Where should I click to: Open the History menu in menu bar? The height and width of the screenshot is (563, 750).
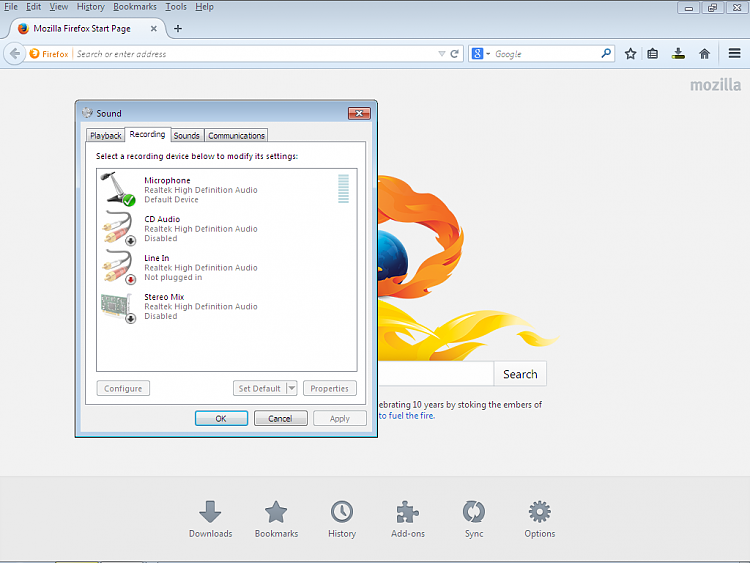(90, 7)
